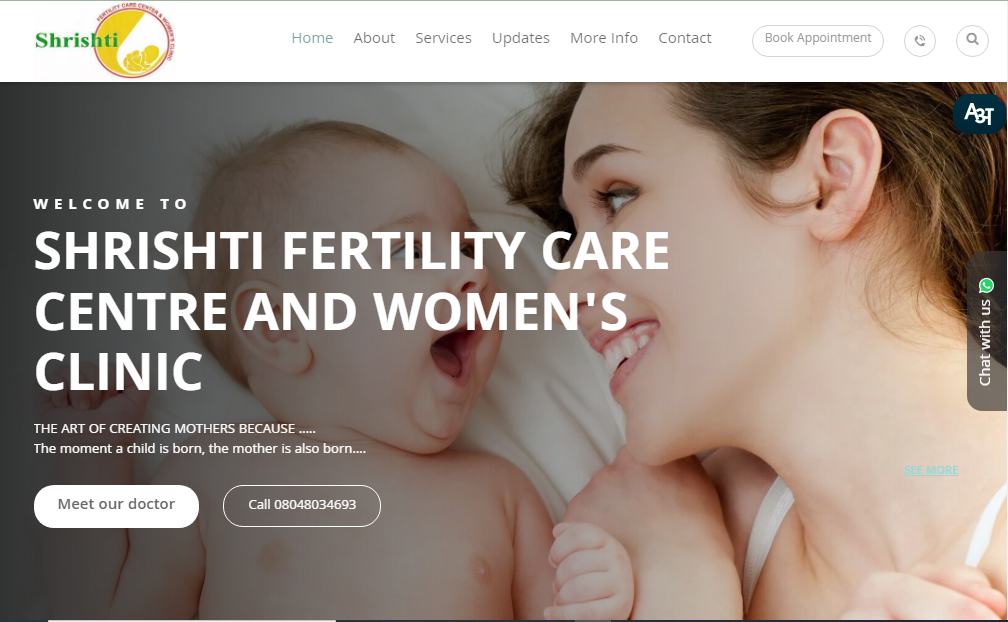
Task: Click the WhatsApp icon in chat tab
Action: coord(986,285)
